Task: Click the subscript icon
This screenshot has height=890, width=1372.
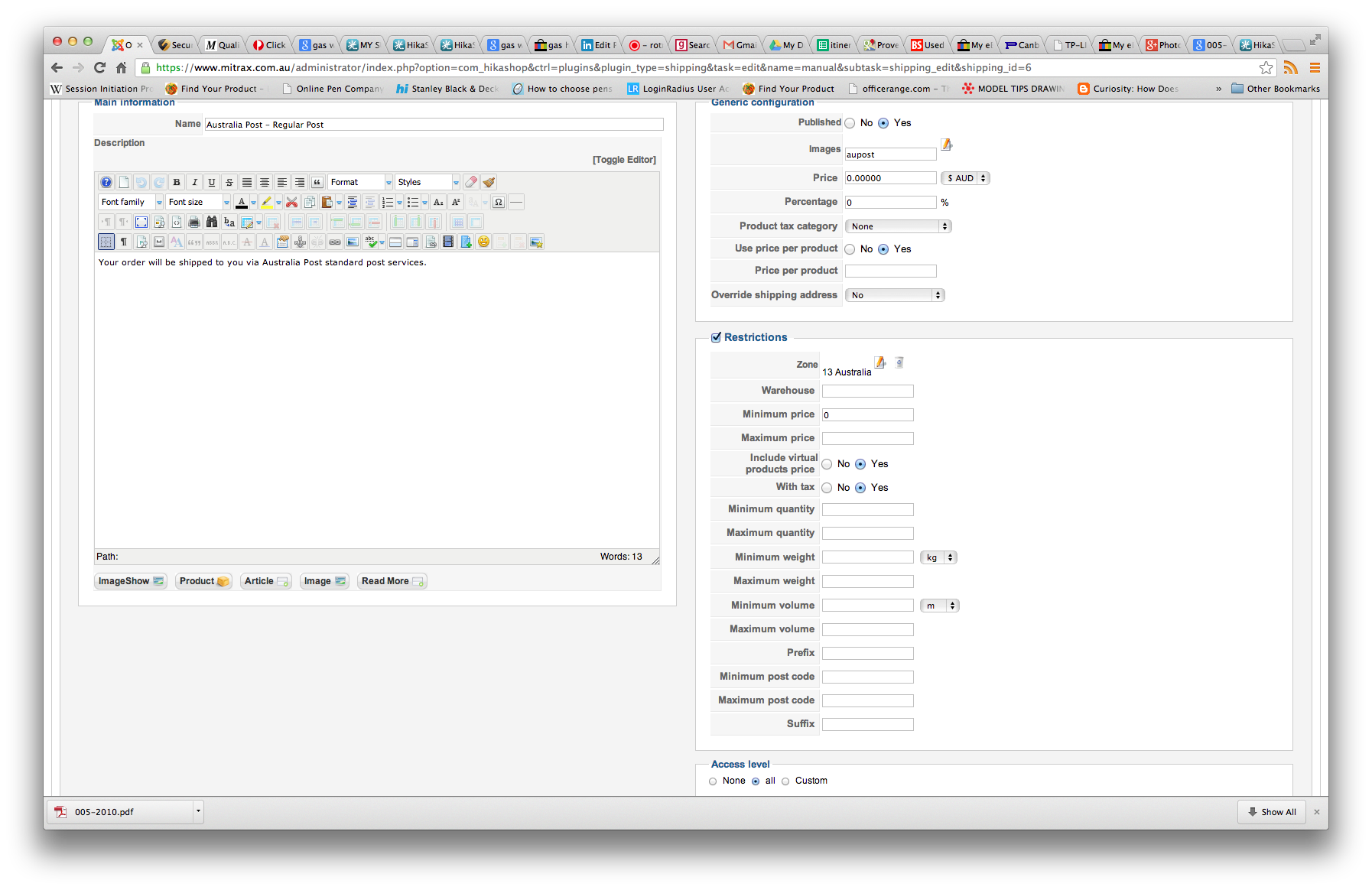Action: click(x=438, y=202)
